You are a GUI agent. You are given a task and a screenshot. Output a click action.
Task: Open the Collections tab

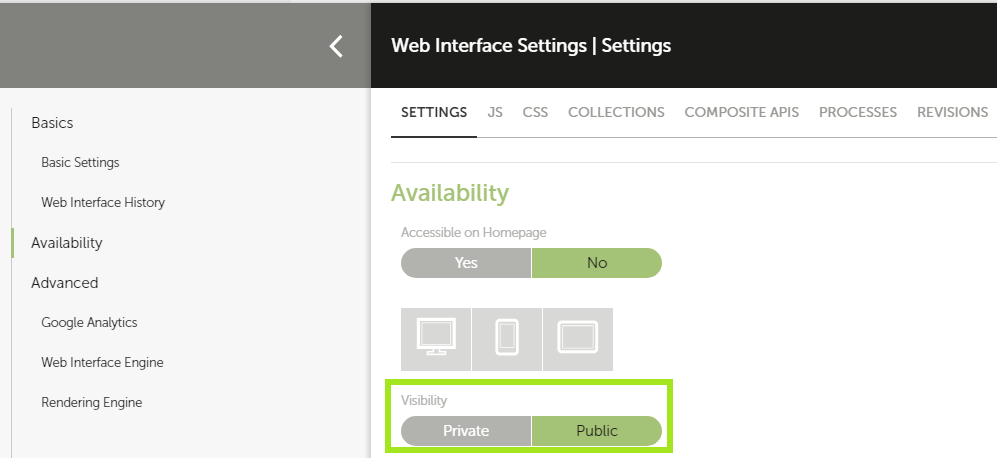pyautogui.click(x=616, y=112)
